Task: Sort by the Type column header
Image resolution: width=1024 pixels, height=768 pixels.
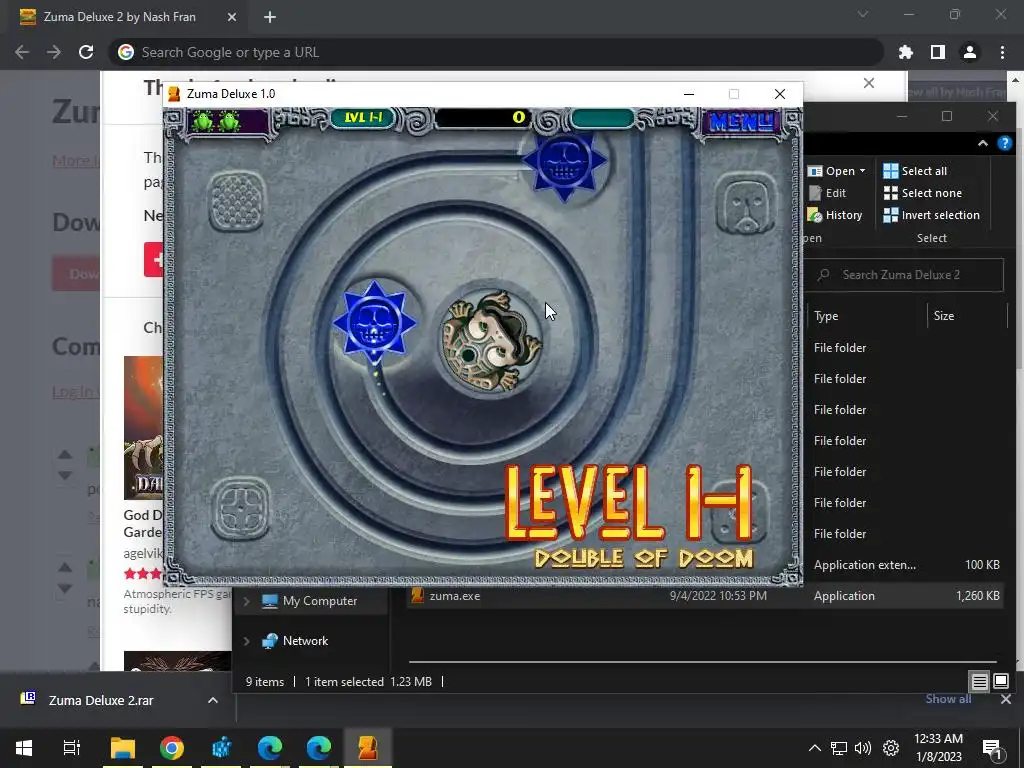Action: pyautogui.click(x=866, y=316)
